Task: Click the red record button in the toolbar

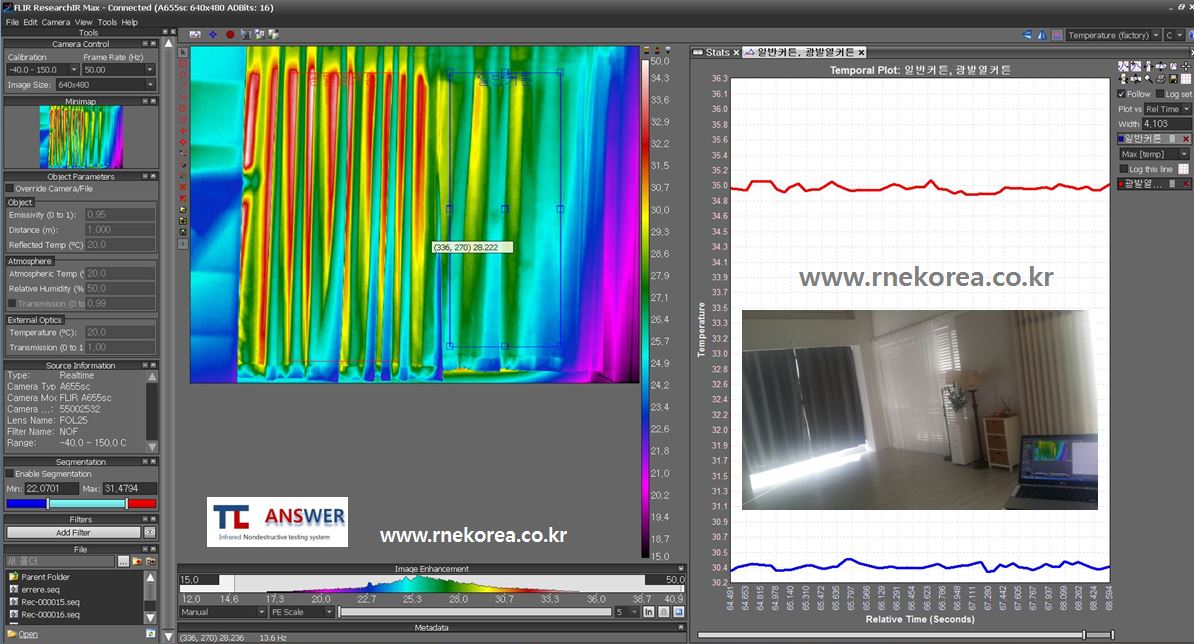Action: (230, 34)
